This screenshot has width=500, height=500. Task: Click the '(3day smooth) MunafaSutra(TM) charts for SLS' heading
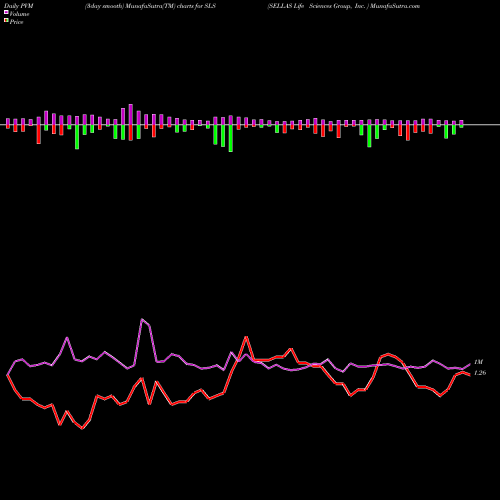[150, 6]
